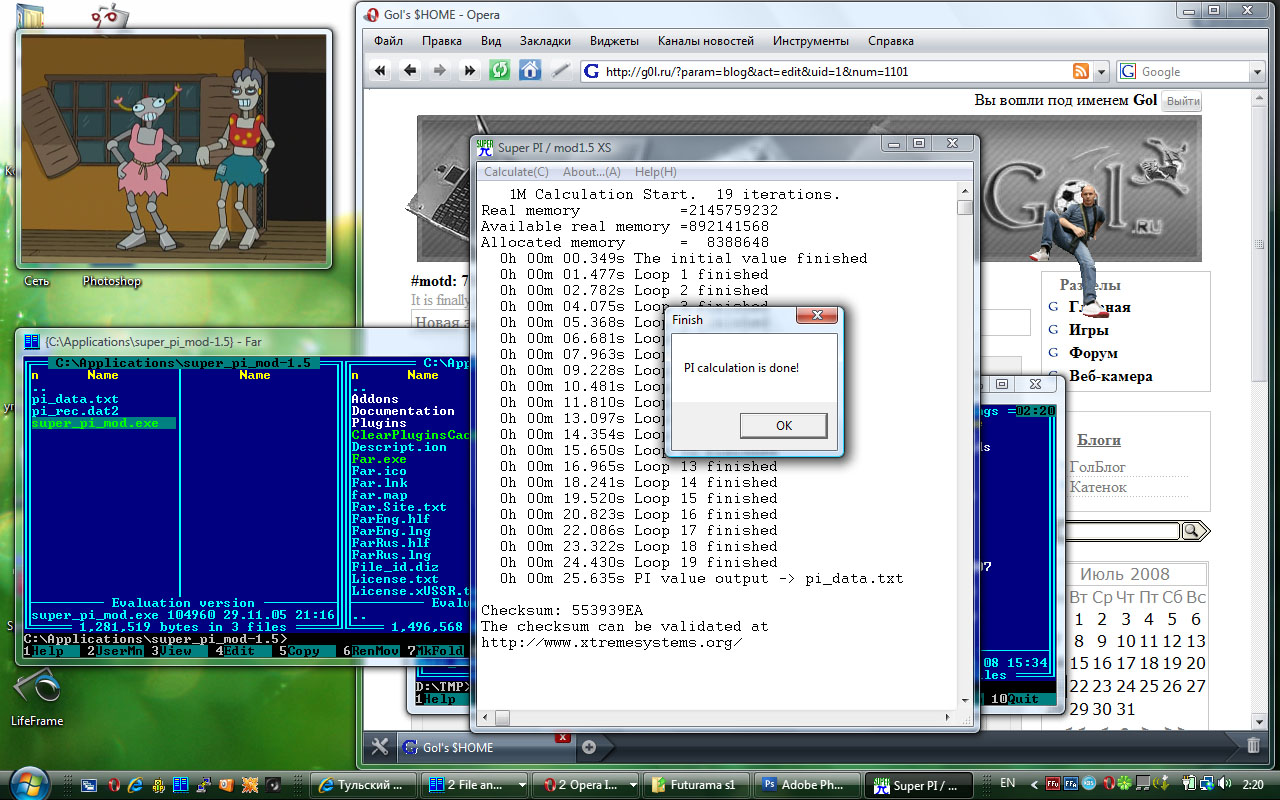Go back in Opera browser

(410, 71)
